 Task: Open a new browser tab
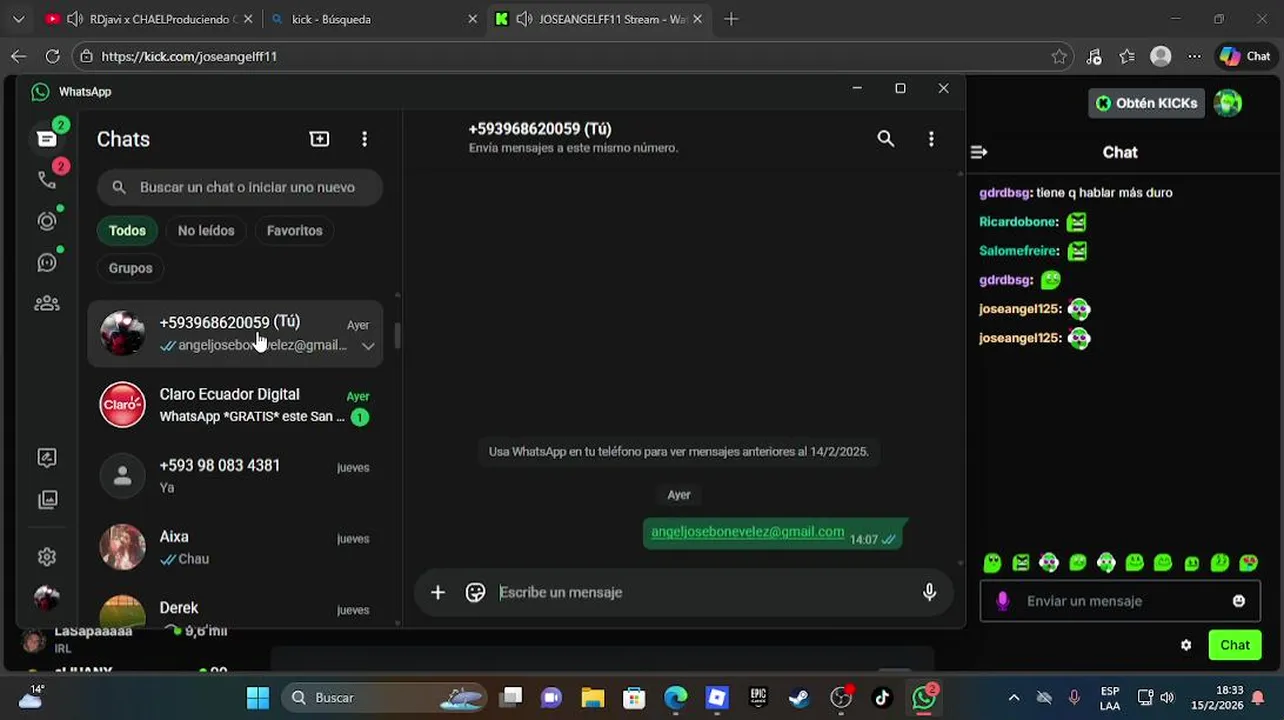(x=731, y=19)
